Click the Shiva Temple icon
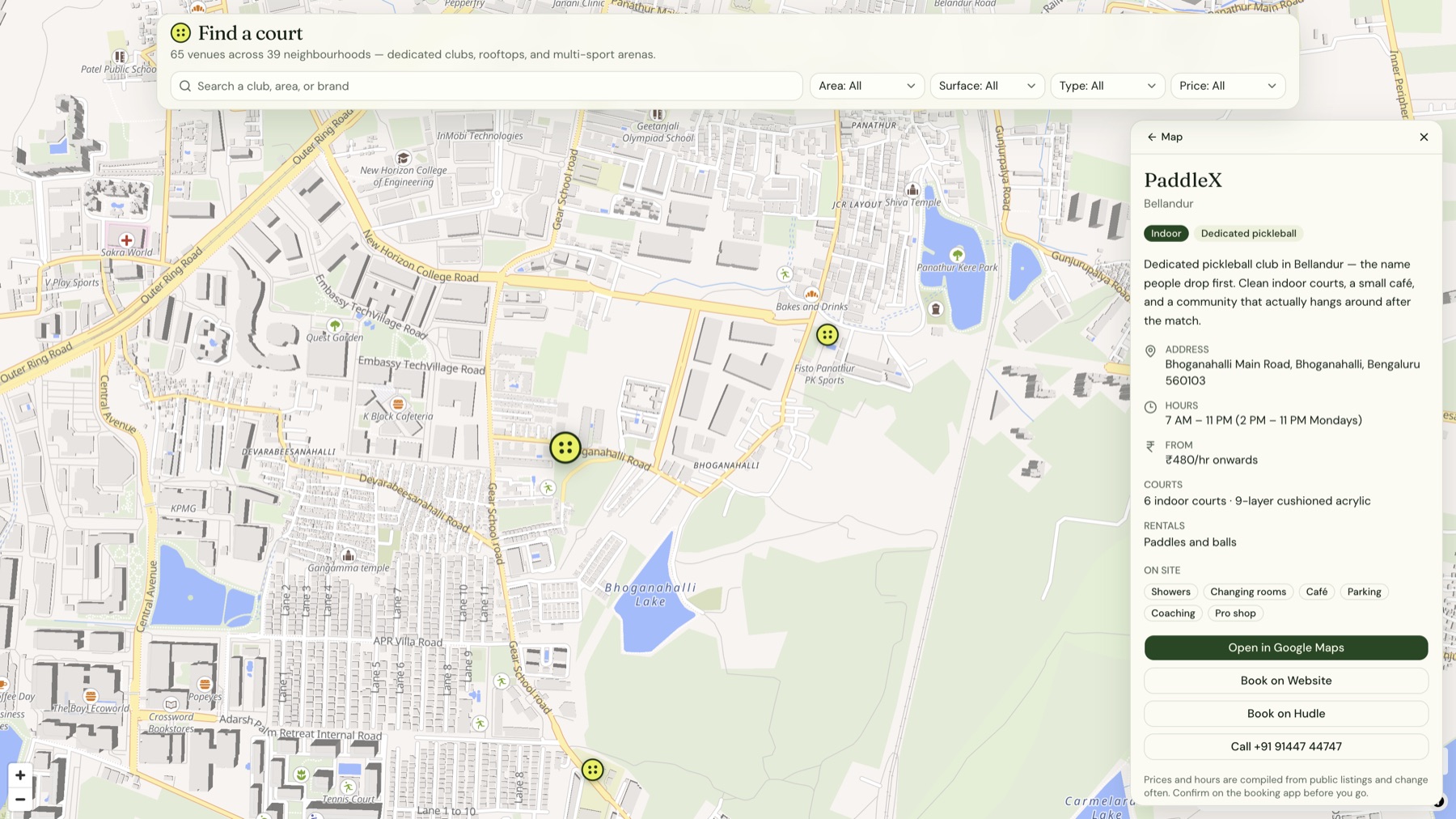The height and width of the screenshot is (819, 1456). 912,190
